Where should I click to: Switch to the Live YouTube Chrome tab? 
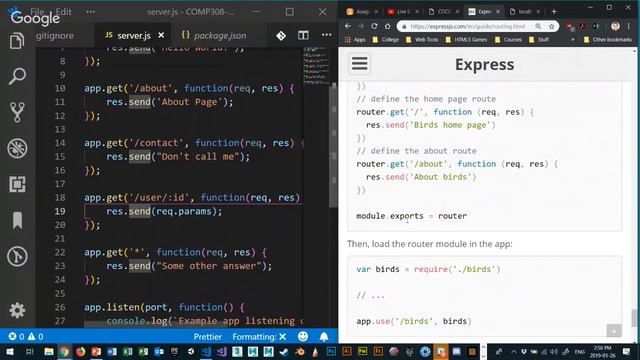402,11
